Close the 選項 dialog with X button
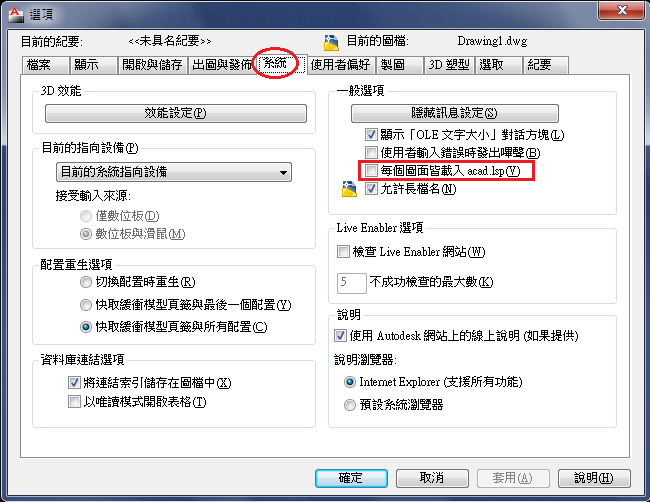The height and width of the screenshot is (502, 650). pyautogui.click(x=621, y=10)
